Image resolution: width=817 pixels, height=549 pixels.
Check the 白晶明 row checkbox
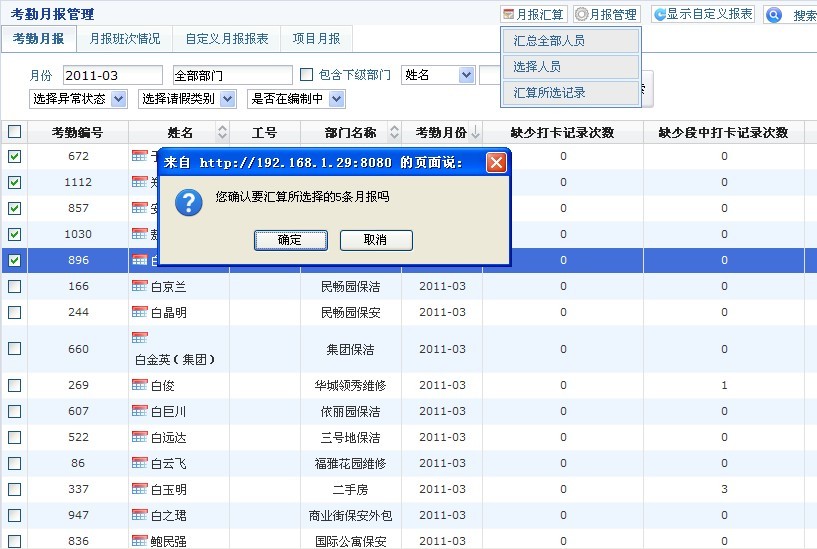15,312
